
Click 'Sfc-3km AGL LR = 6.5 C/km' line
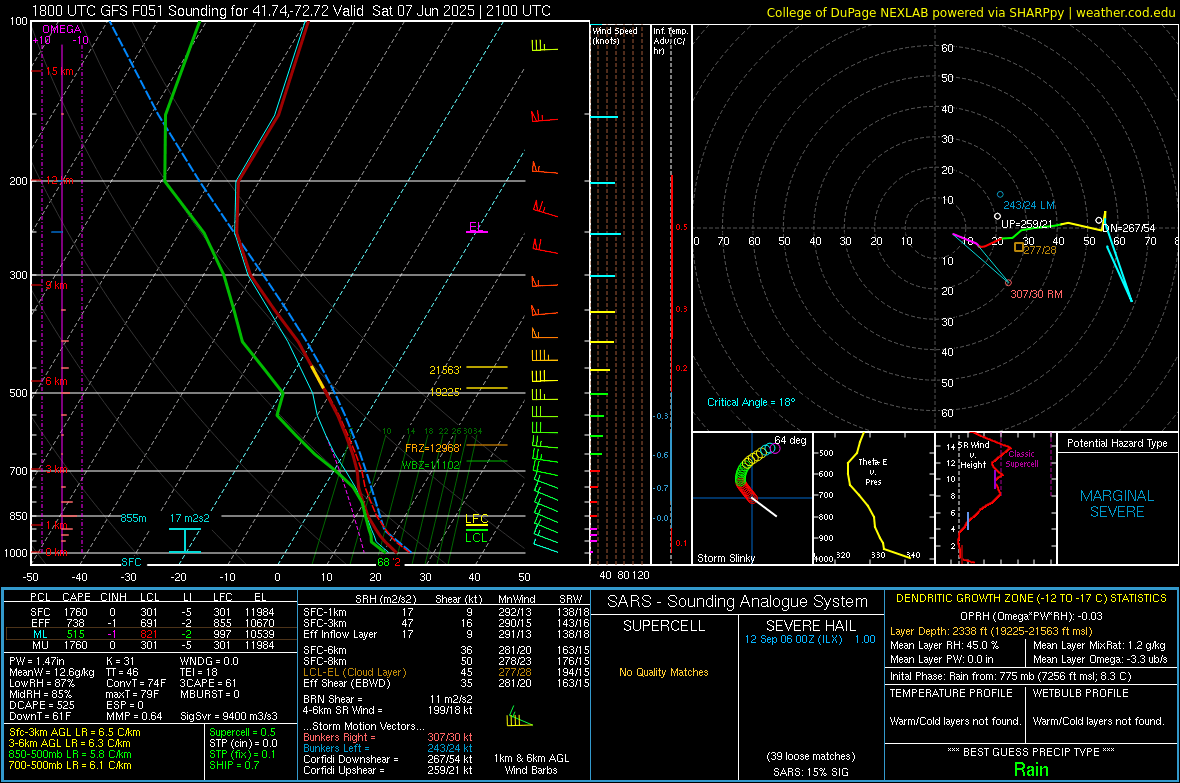point(75,733)
